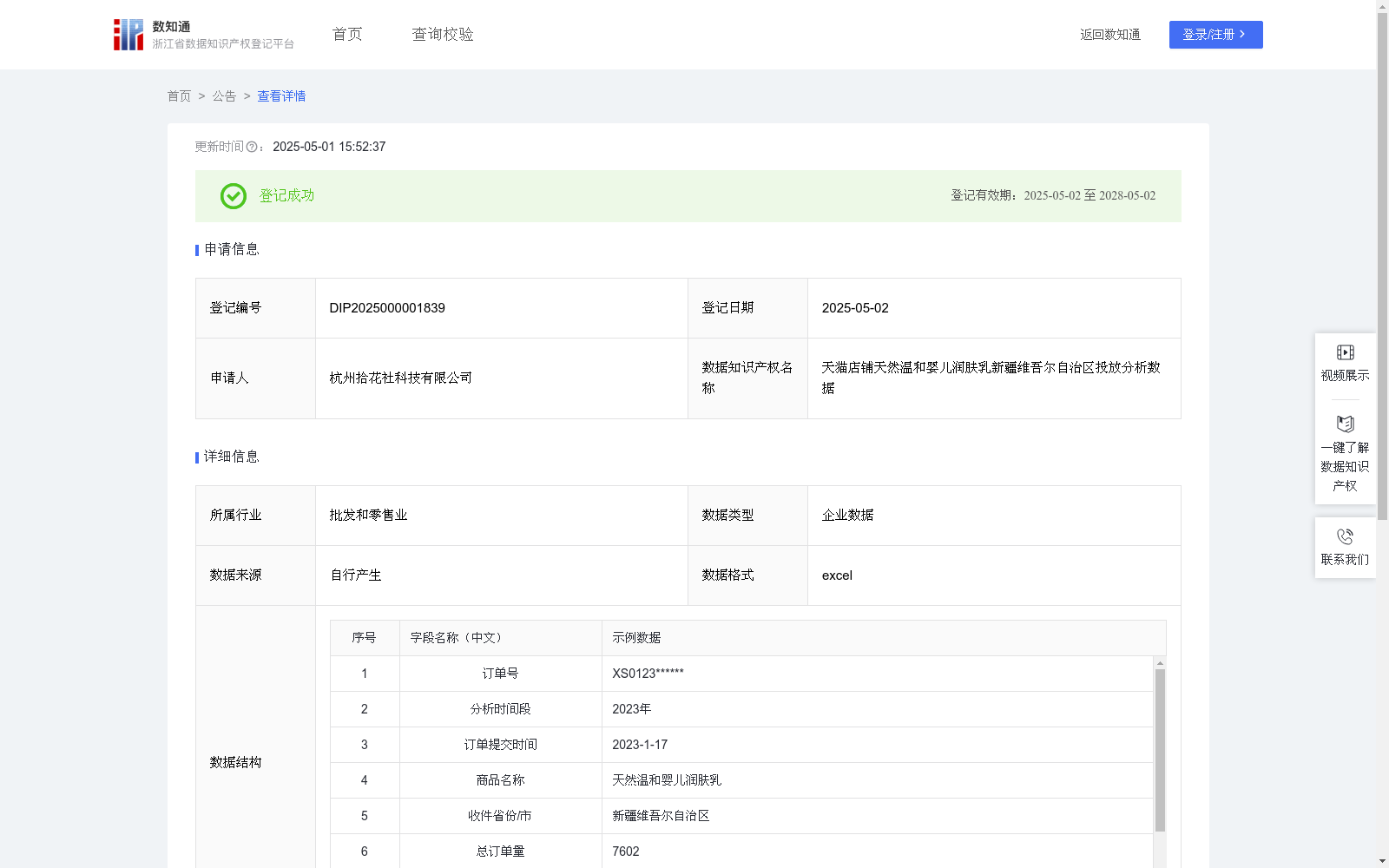Click the 数知通 platform logo
This screenshot has height=868, width=1389.
point(203,35)
